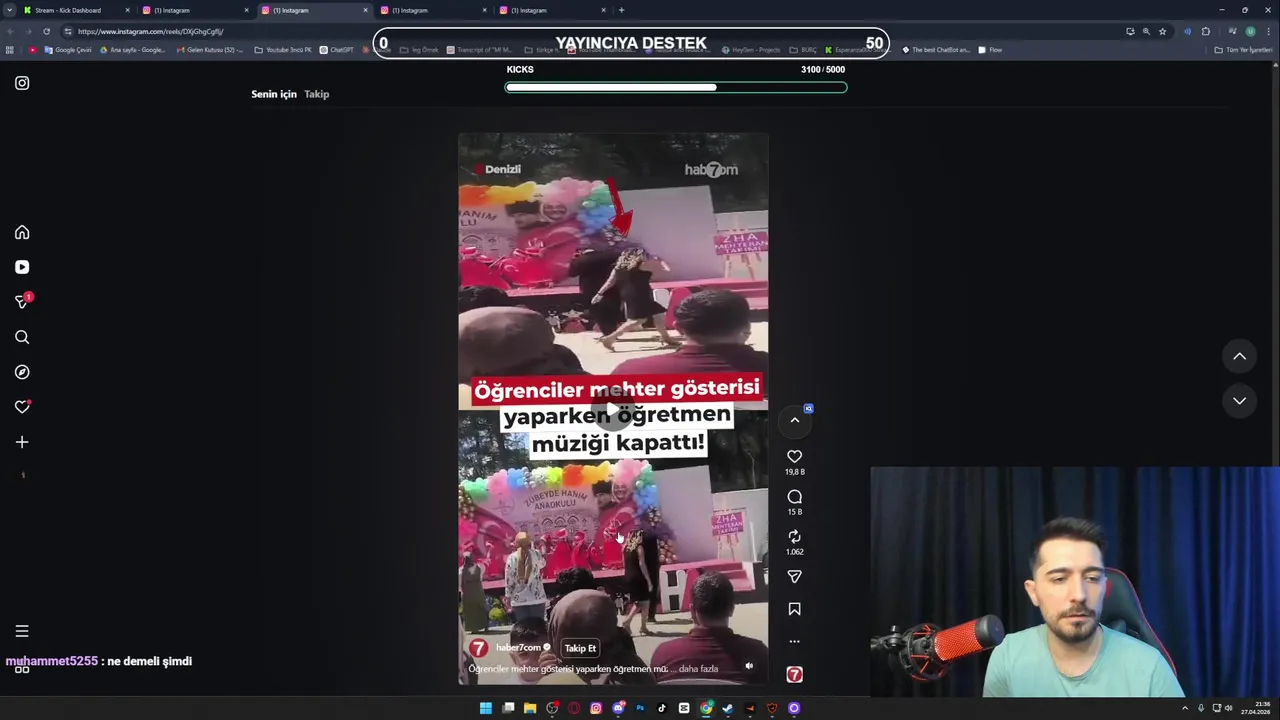This screenshot has height=720, width=1280.
Task: Click the small up arrow above the like button
Action: pyautogui.click(x=795, y=420)
